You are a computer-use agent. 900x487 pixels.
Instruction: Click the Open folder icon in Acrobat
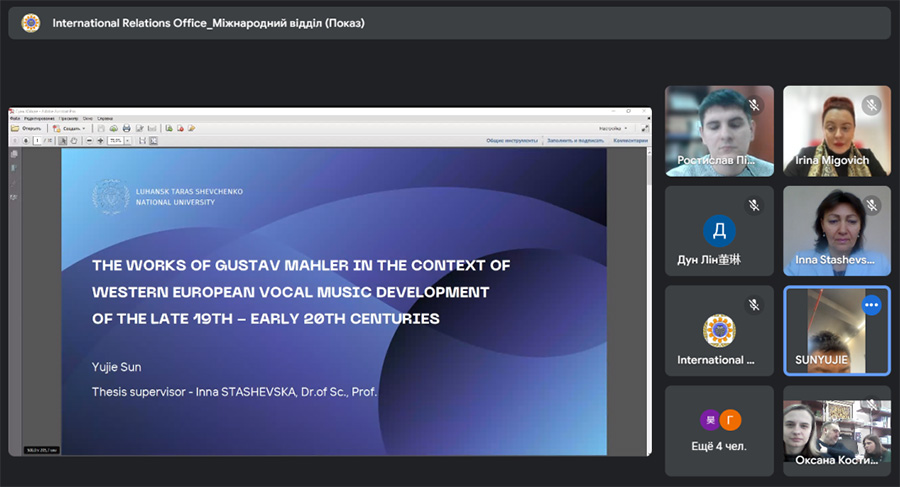(15, 128)
